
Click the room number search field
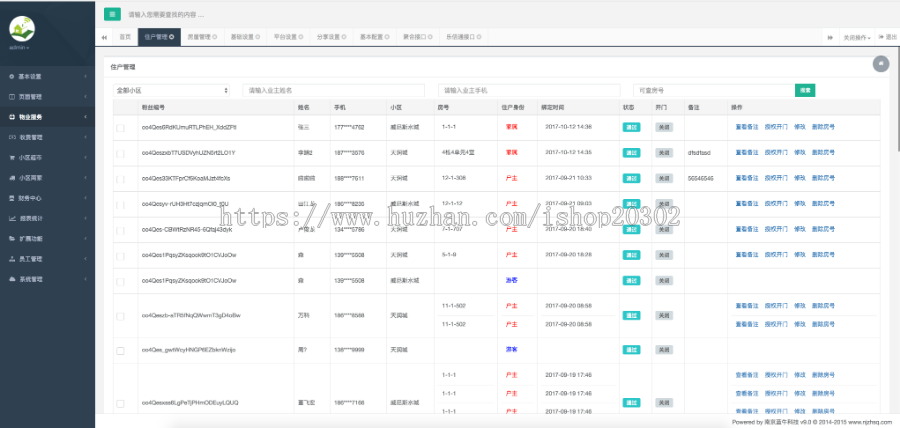pos(714,91)
